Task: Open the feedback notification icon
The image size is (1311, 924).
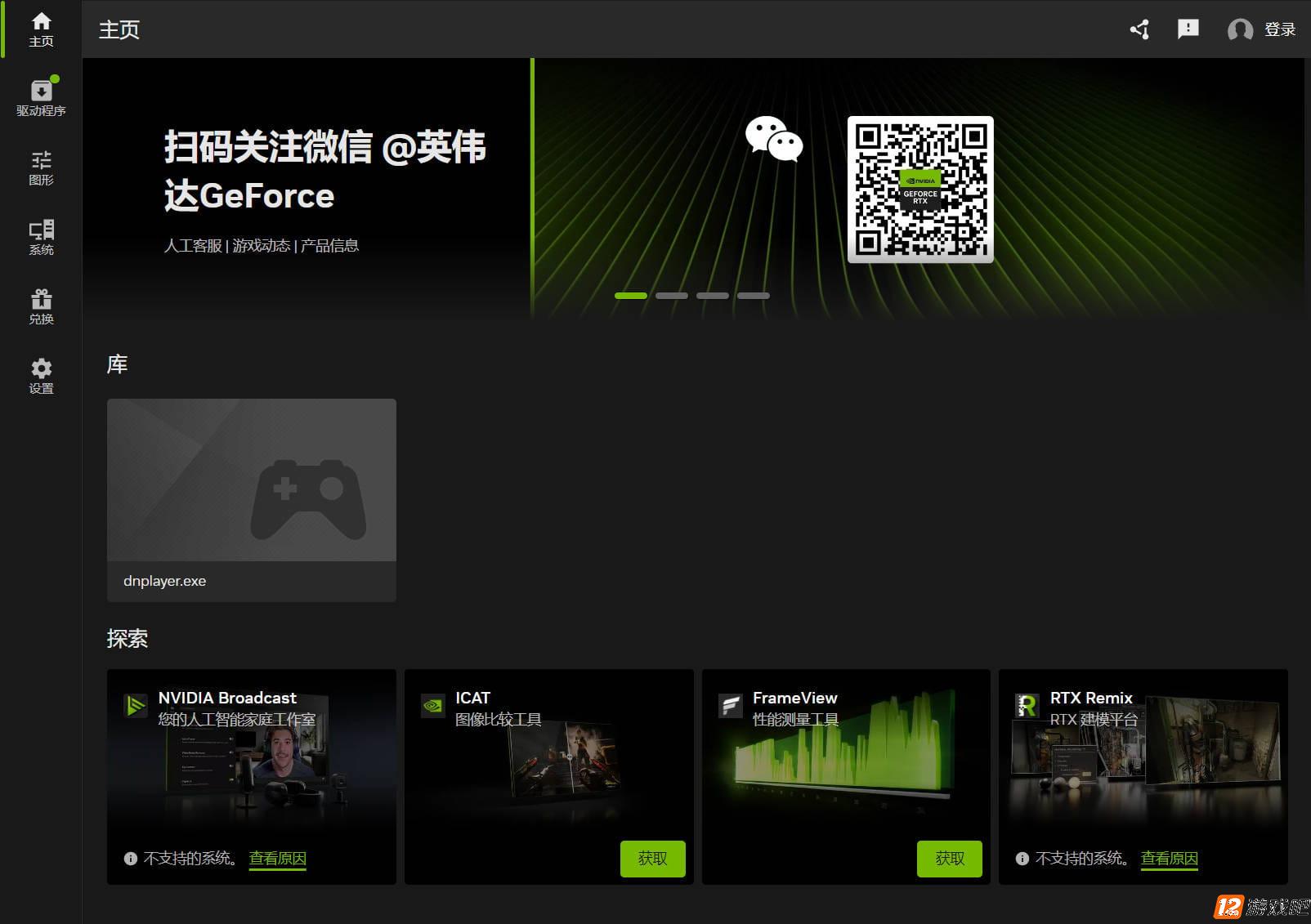Action: pos(1188,29)
